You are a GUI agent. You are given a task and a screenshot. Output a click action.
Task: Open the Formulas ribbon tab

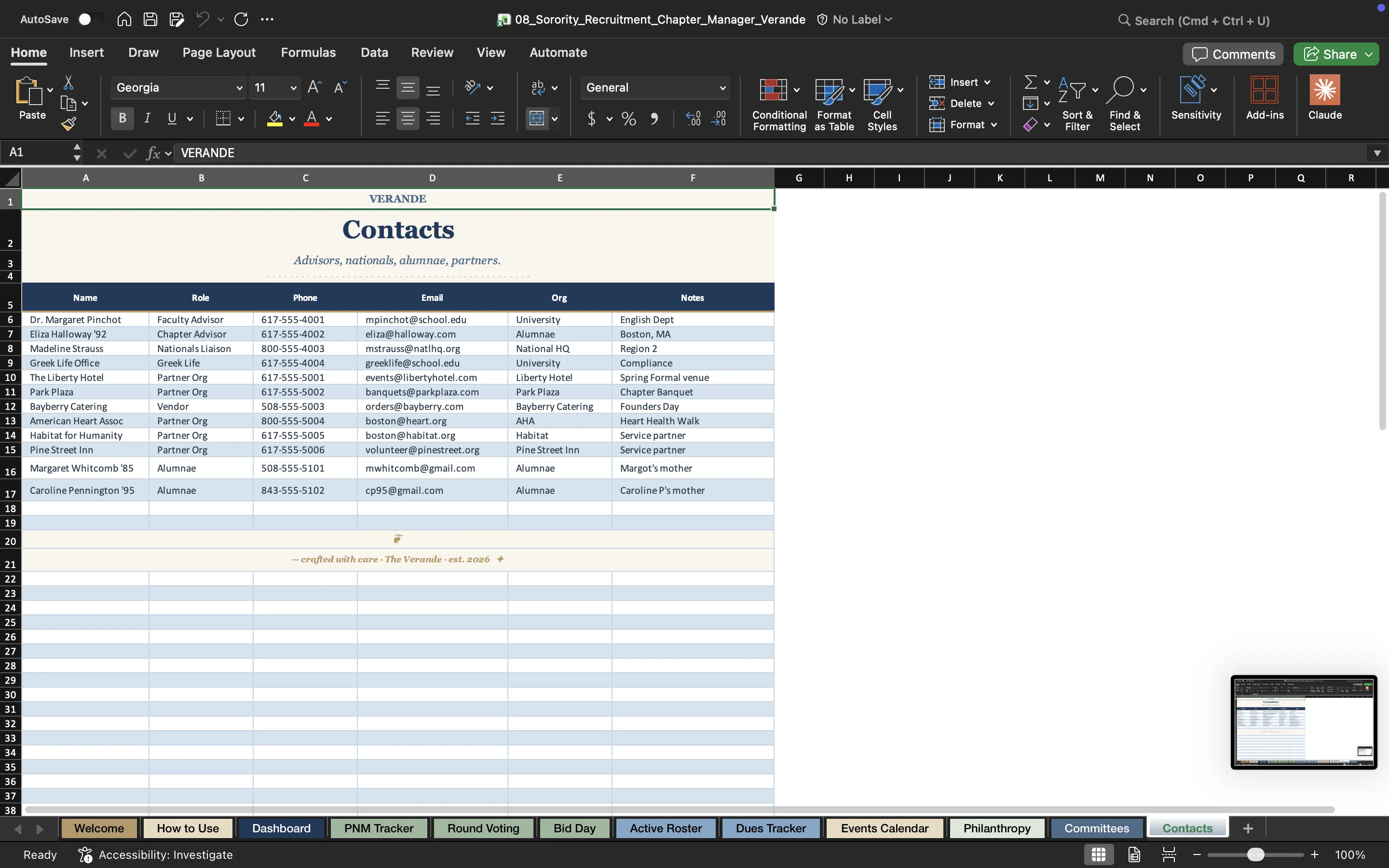point(308,52)
